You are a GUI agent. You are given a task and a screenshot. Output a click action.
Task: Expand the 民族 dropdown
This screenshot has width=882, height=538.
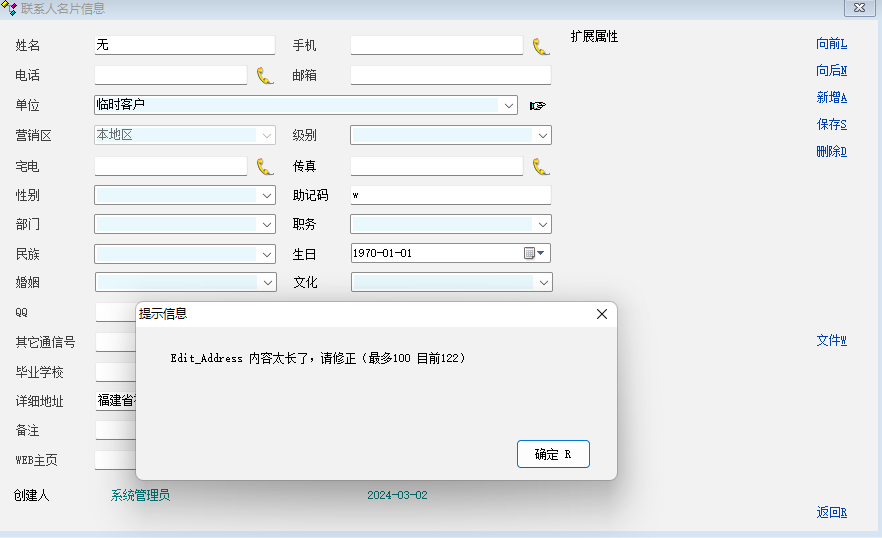[266, 255]
